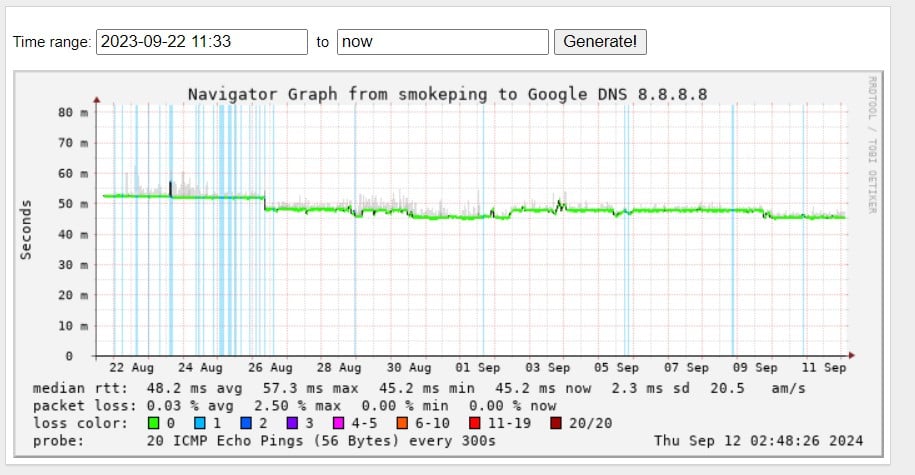Click the 11 Sep label on time axis
Image resolution: width=915 pixels, height=475 pixels.
pyautogui.click(x=824, y=368)
